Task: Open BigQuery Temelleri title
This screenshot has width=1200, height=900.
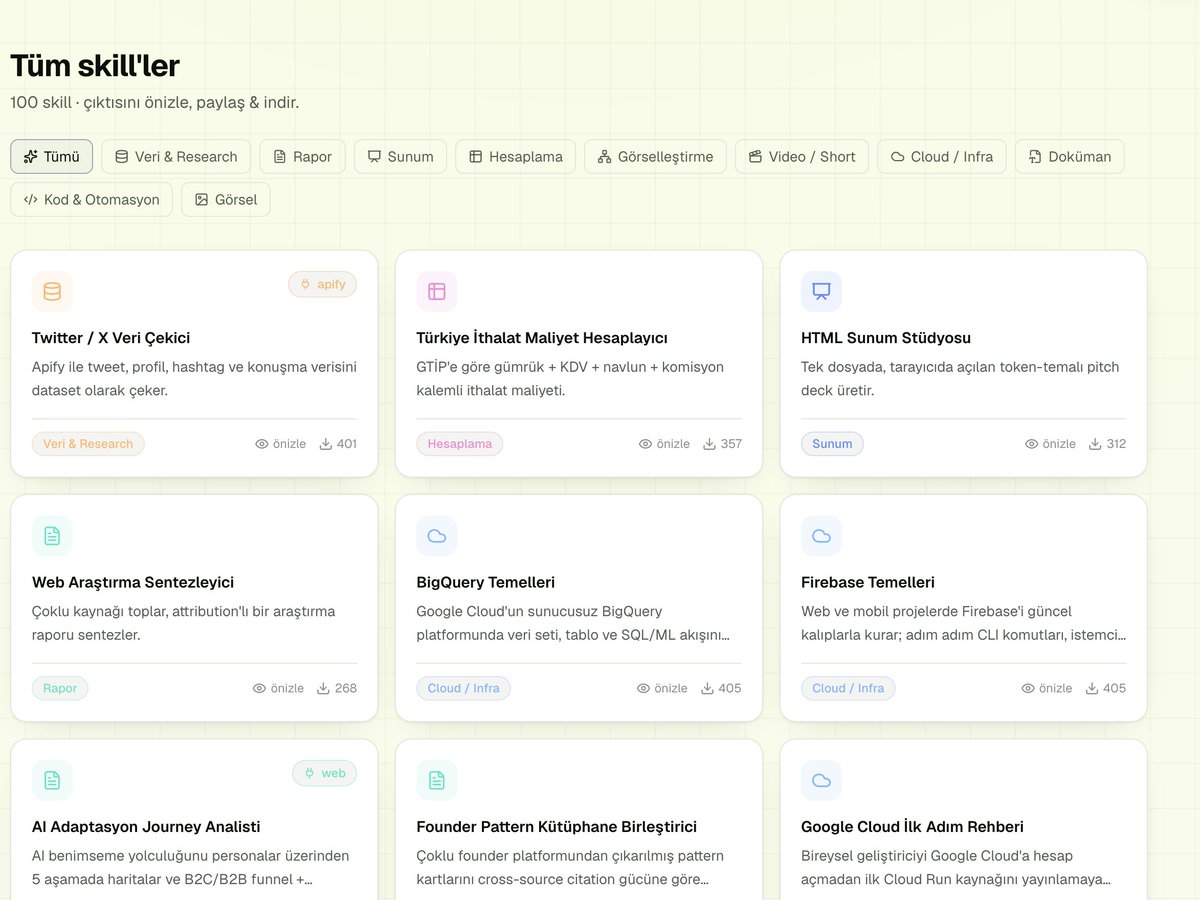Action: pos(486,582)
